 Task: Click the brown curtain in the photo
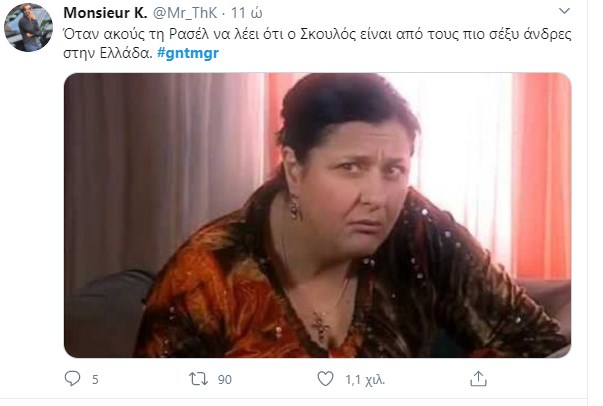[163, 169]
